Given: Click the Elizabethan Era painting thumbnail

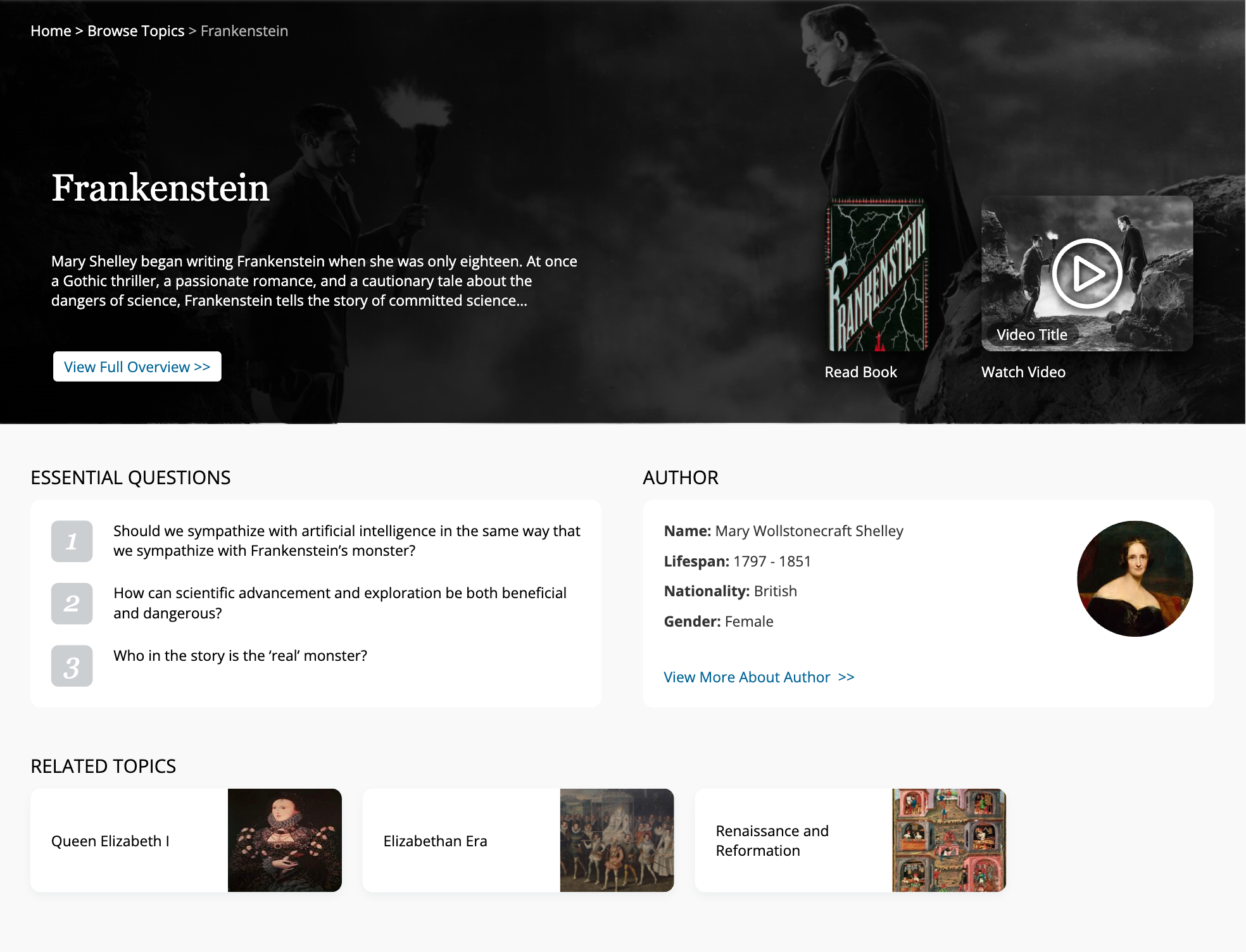Looking at the screenshot, I should click(x=617, y=840).
